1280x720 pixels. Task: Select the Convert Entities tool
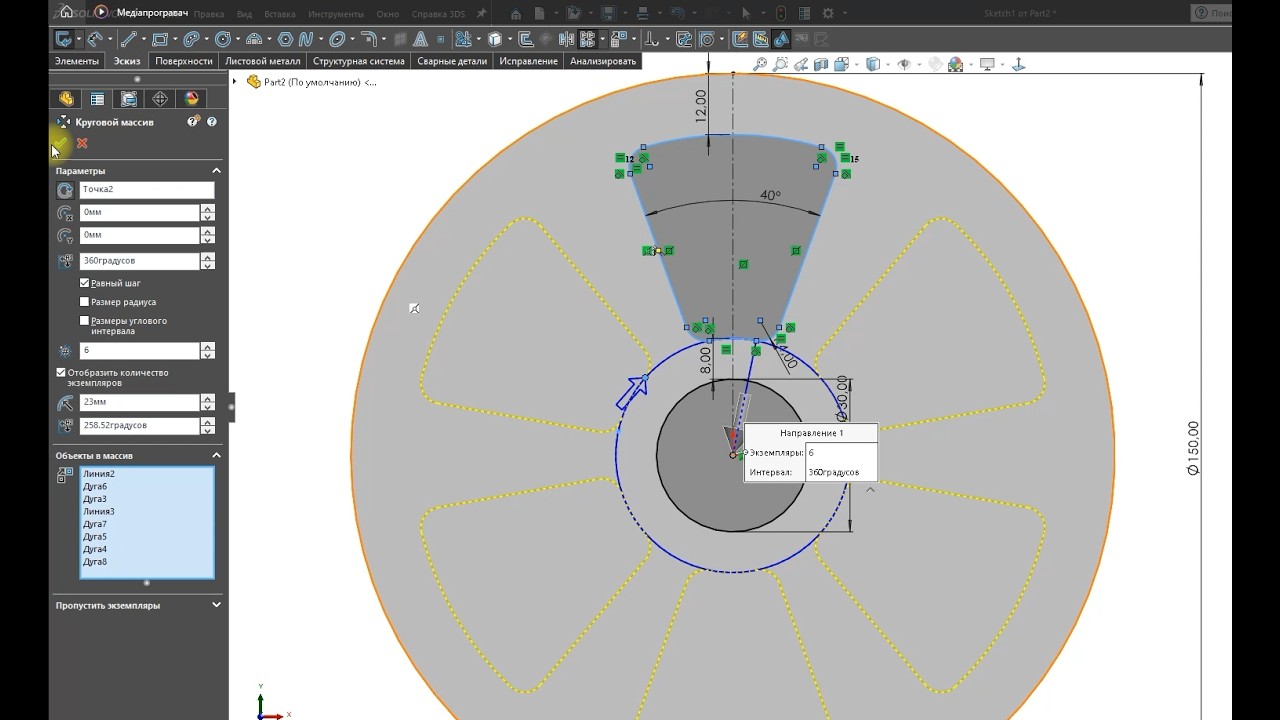494,39
